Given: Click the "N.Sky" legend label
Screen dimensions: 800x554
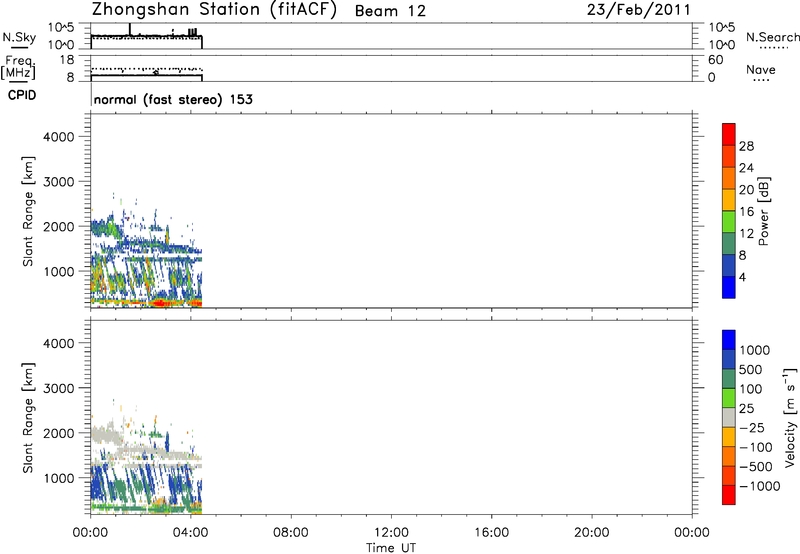Looking at the screenshot, I should tap(19, 37).
